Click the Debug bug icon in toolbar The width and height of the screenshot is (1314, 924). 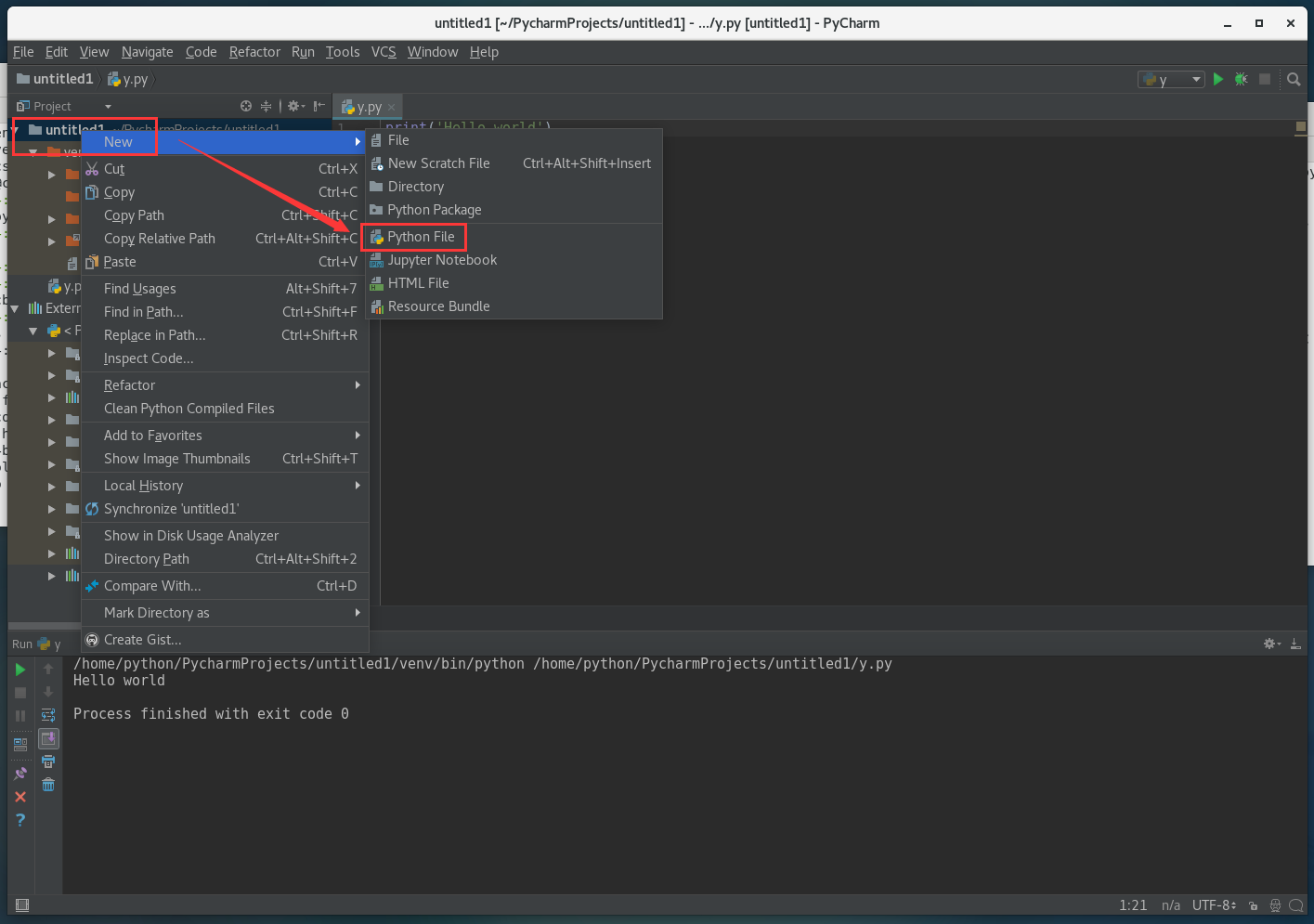click(1241, 79)
